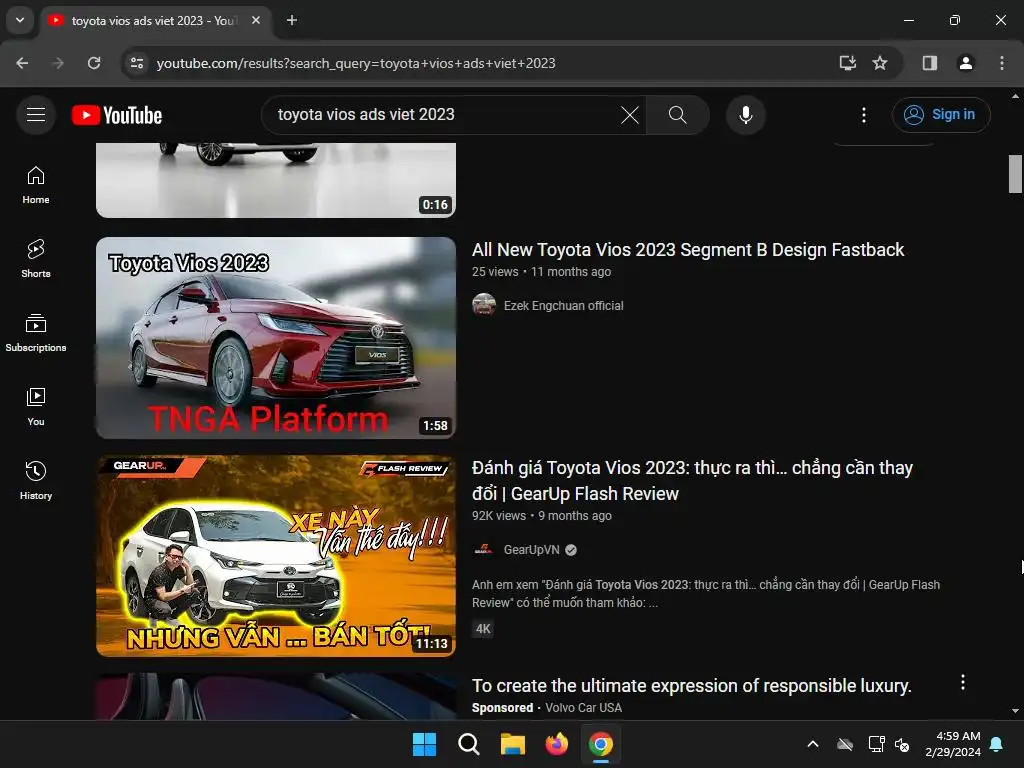
Task: Click the YouTube logo
Action: tap(117, 115)
